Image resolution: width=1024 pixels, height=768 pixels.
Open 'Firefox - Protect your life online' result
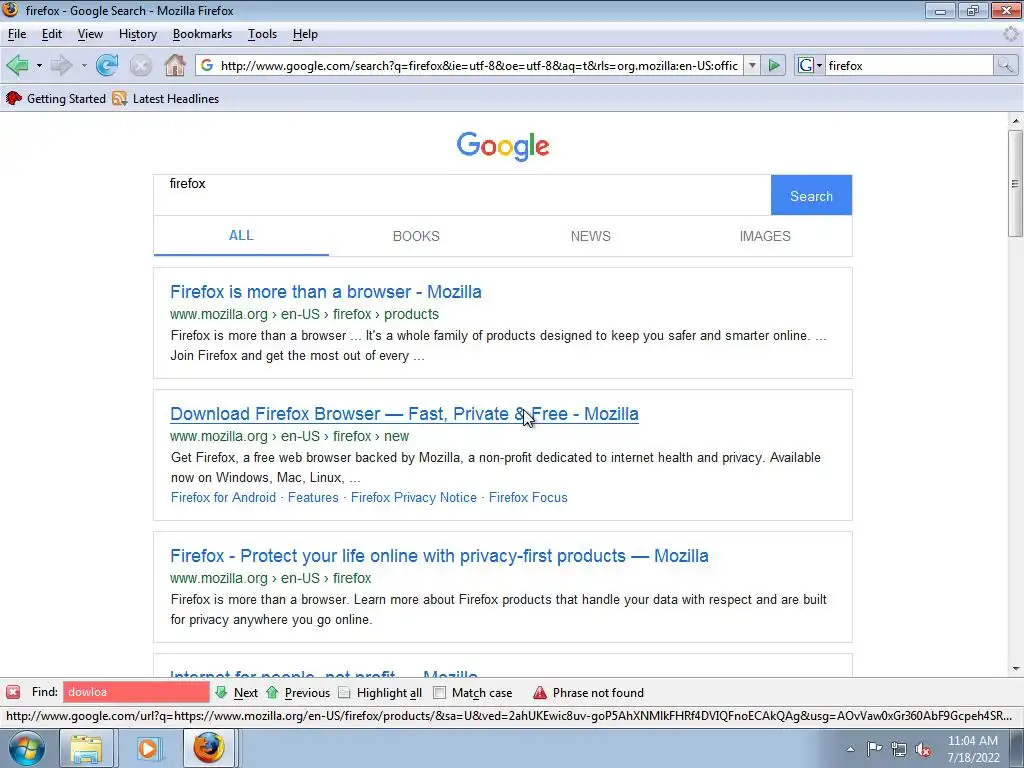point(440,556)
